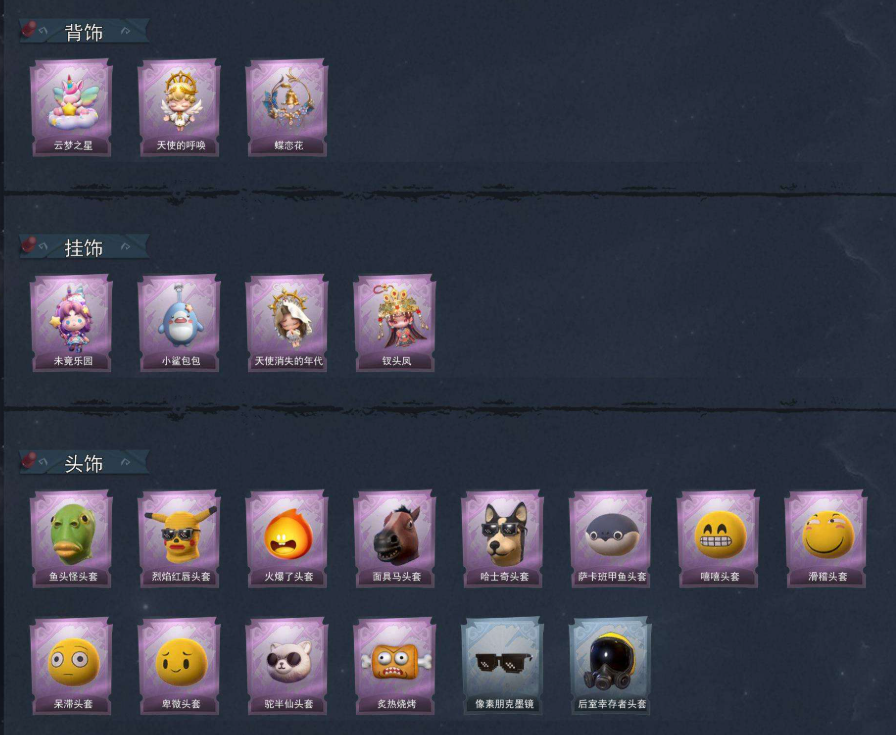Select the 像素朋克墨镜 pixel sunglasses
896x735 pixels.
503,666
